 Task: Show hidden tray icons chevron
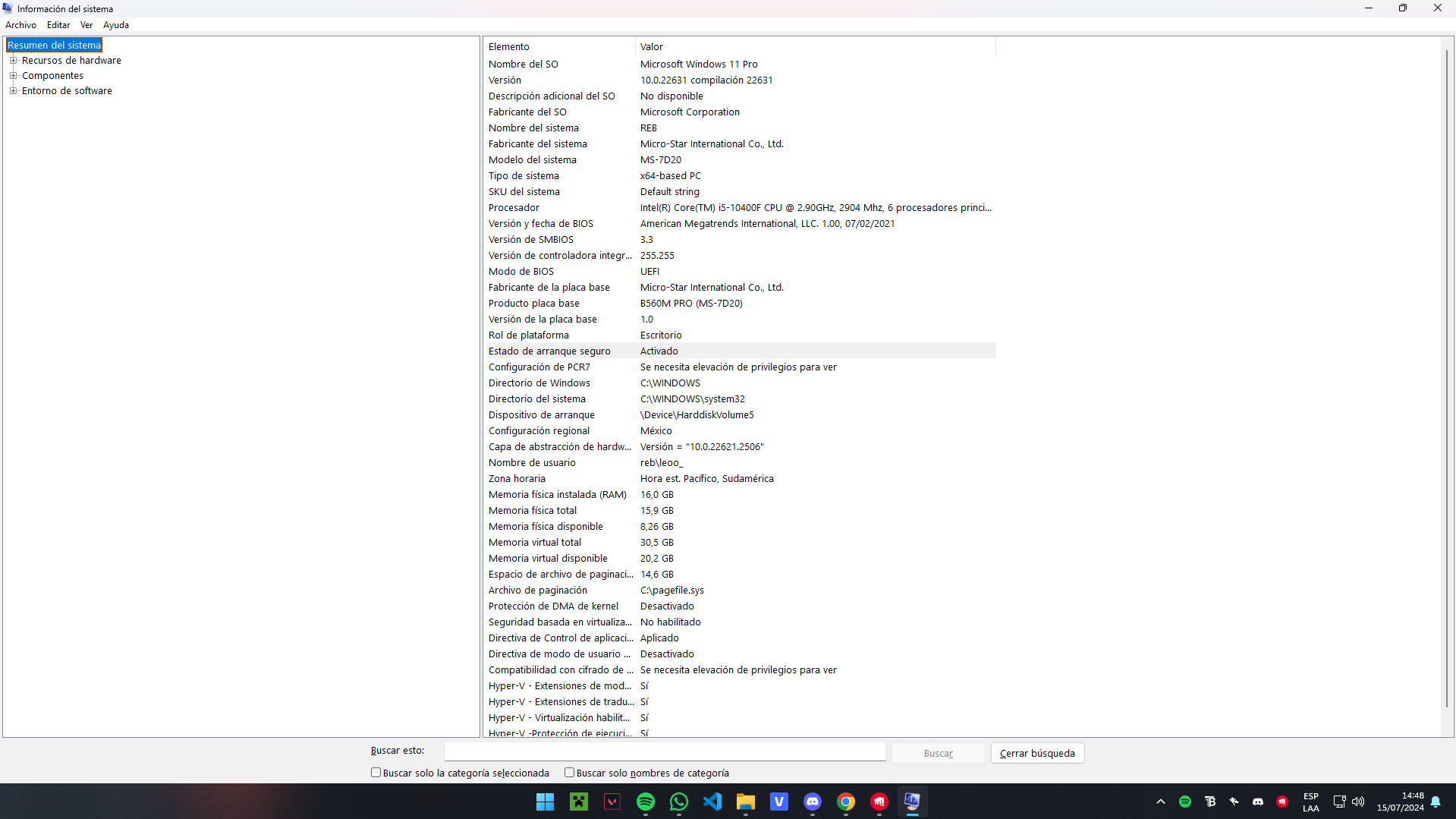click(1160, 802)
